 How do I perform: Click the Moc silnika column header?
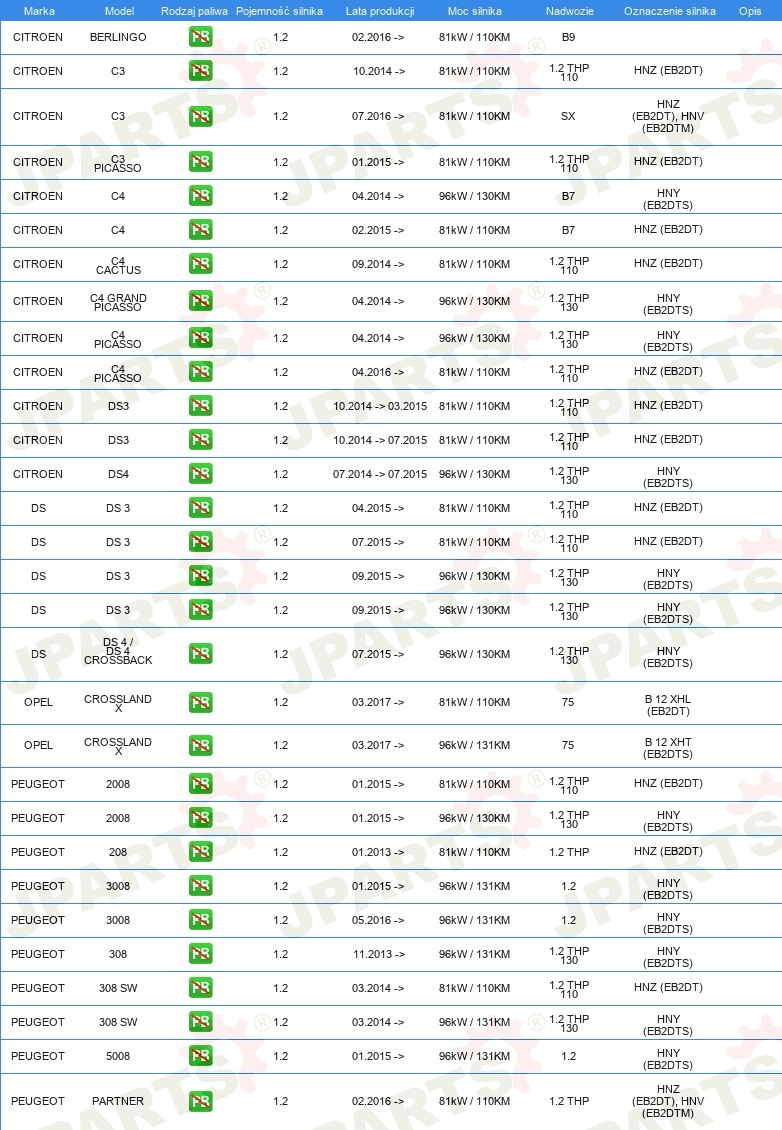pyautogui.click(x=474, y=11)
